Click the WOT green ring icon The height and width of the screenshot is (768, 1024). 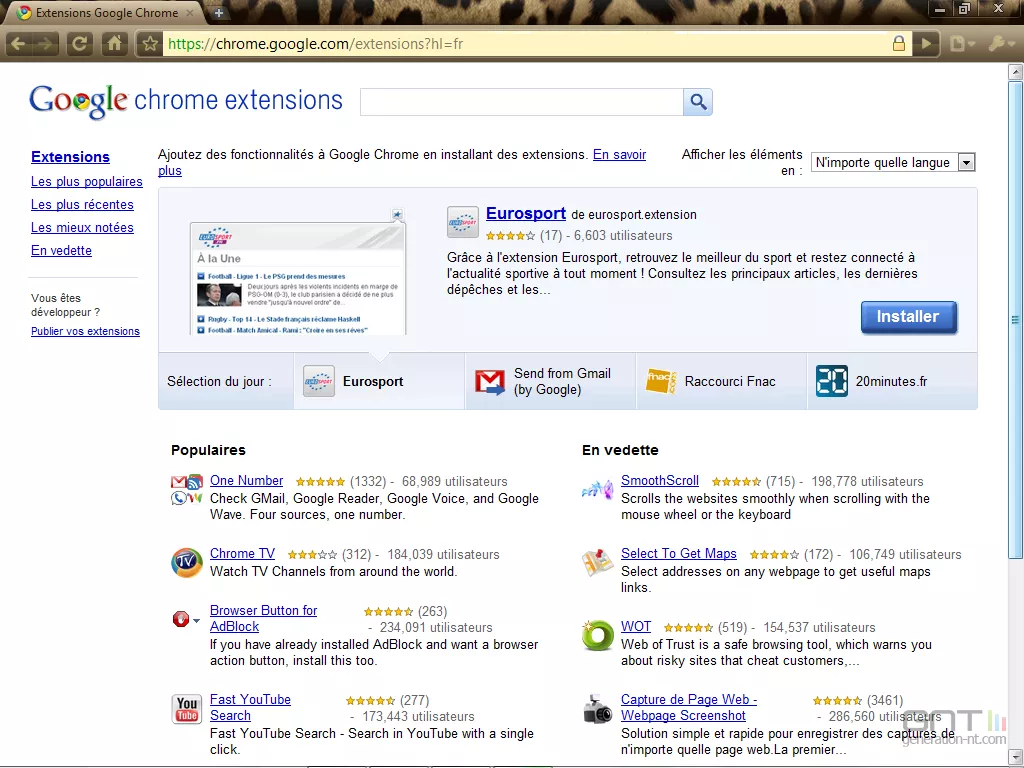point(597,635)
